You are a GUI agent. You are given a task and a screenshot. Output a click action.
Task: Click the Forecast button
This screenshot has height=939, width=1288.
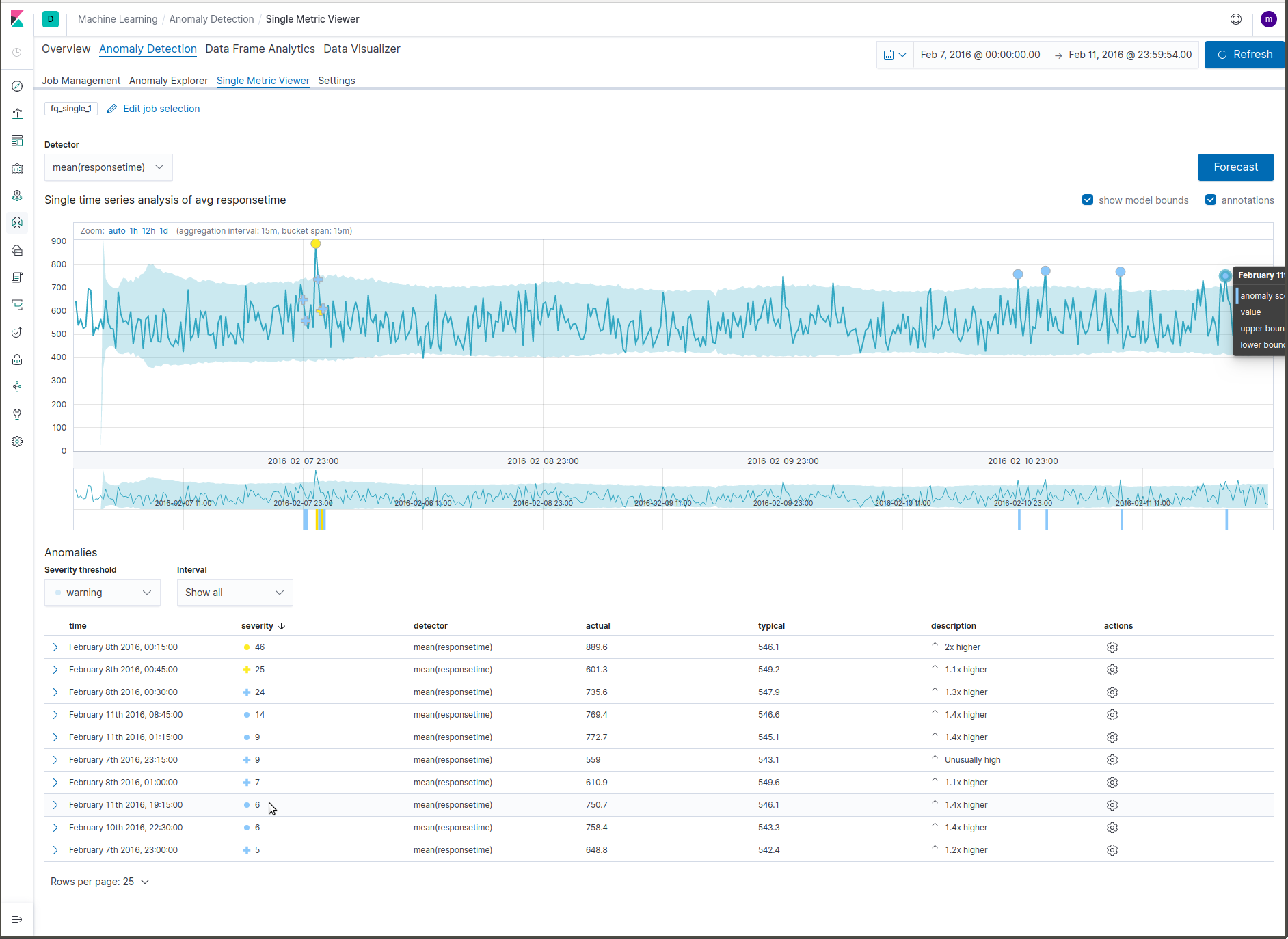1235,167
